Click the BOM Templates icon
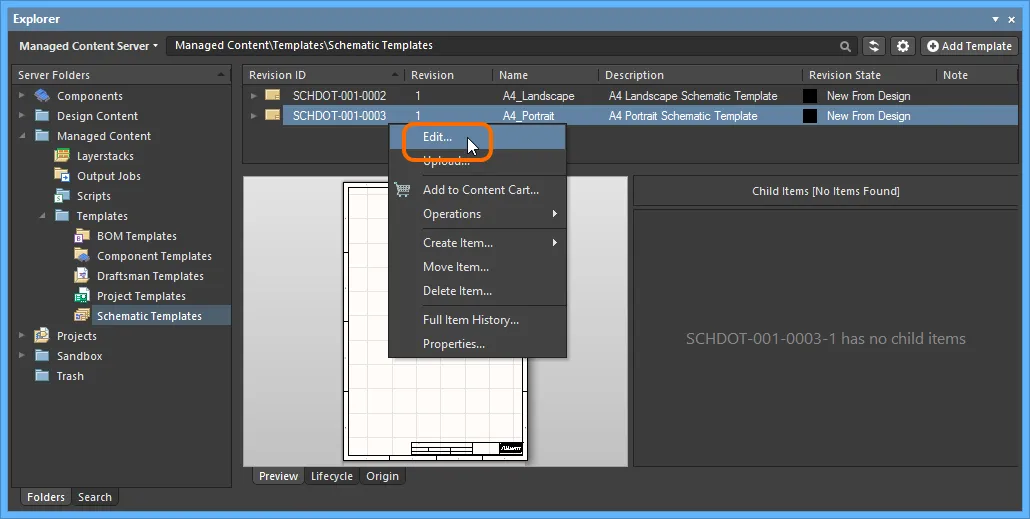 [82, 236]
